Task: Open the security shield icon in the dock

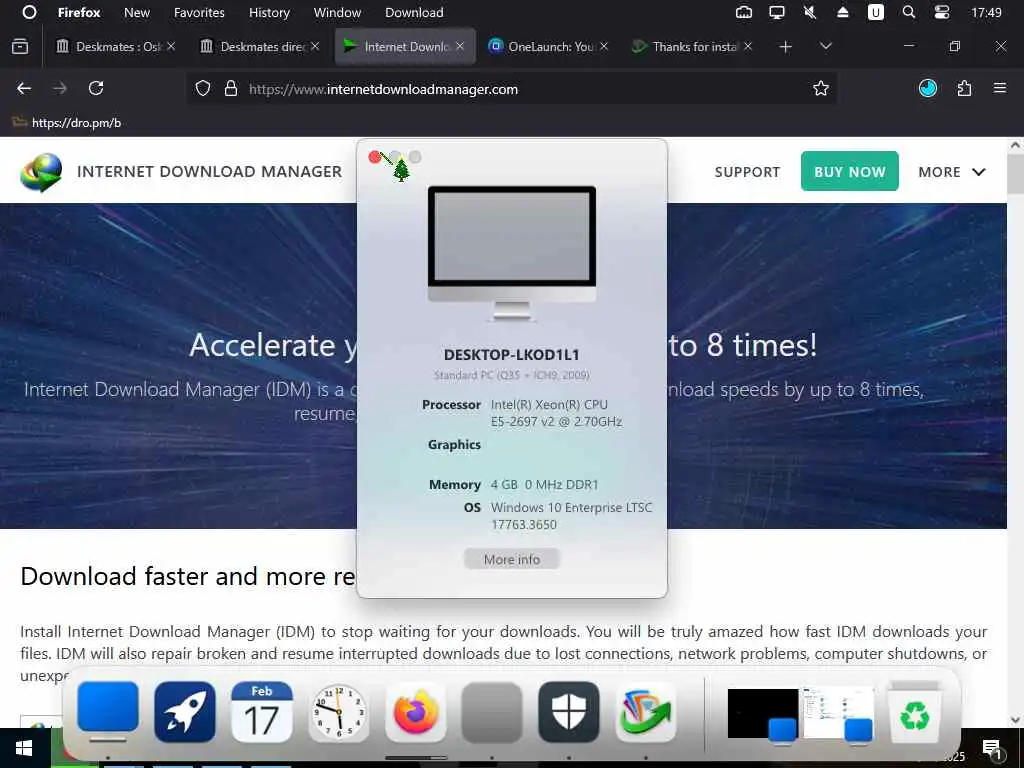Action: (569, 712)
